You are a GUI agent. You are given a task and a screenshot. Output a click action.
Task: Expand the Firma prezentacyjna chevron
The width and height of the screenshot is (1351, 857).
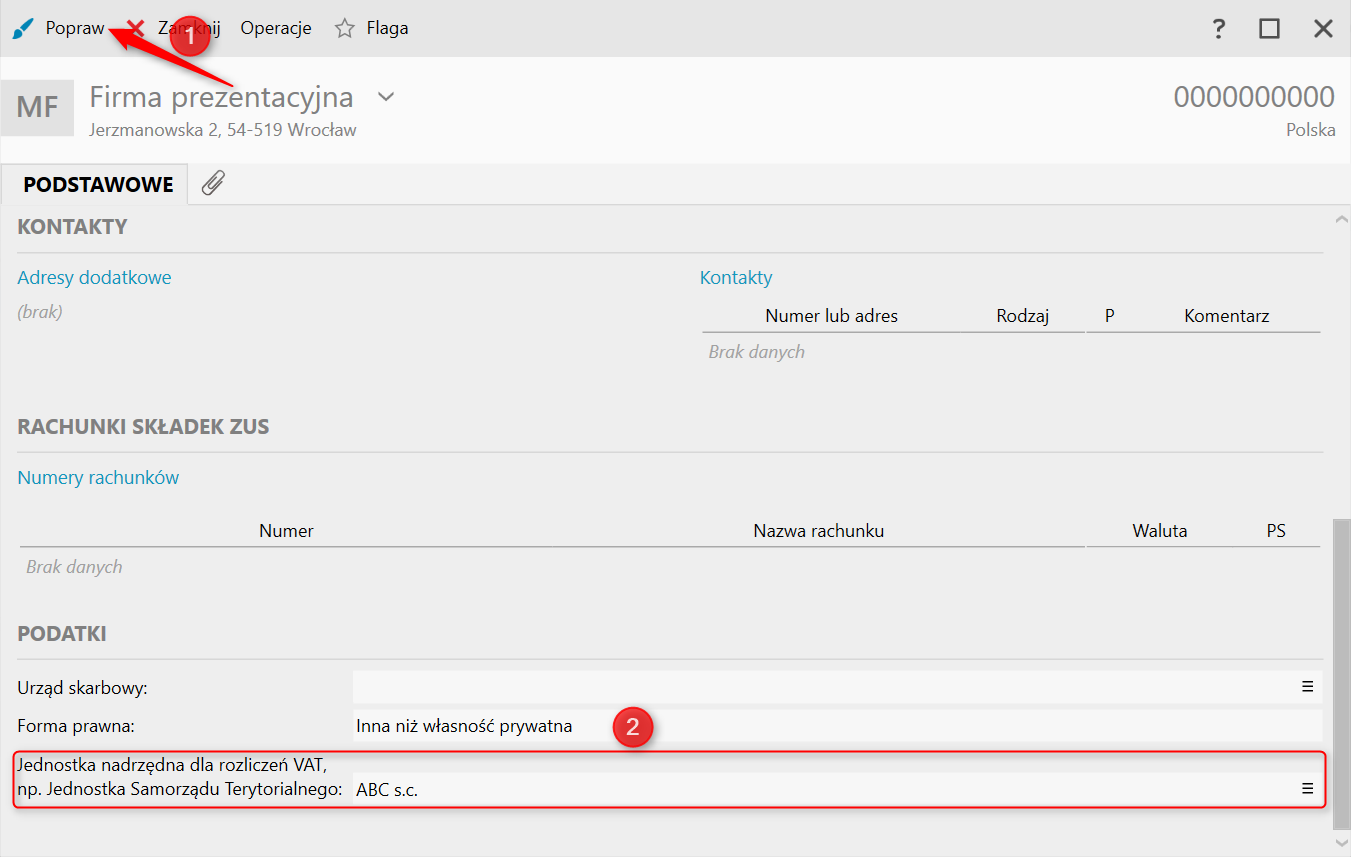pos(386,97)
